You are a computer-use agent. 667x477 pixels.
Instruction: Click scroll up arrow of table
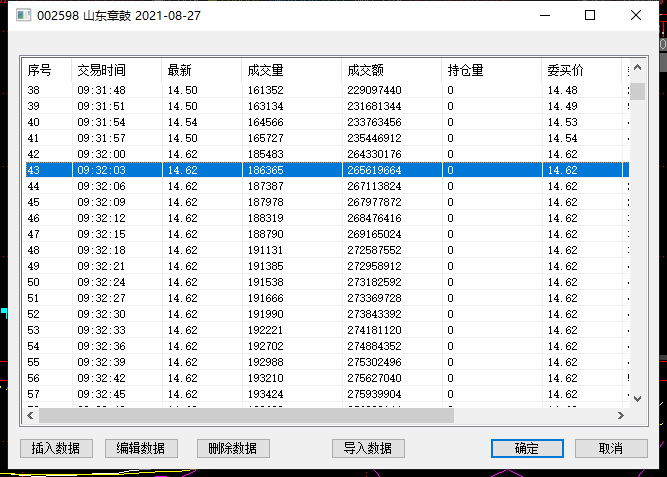637,67
